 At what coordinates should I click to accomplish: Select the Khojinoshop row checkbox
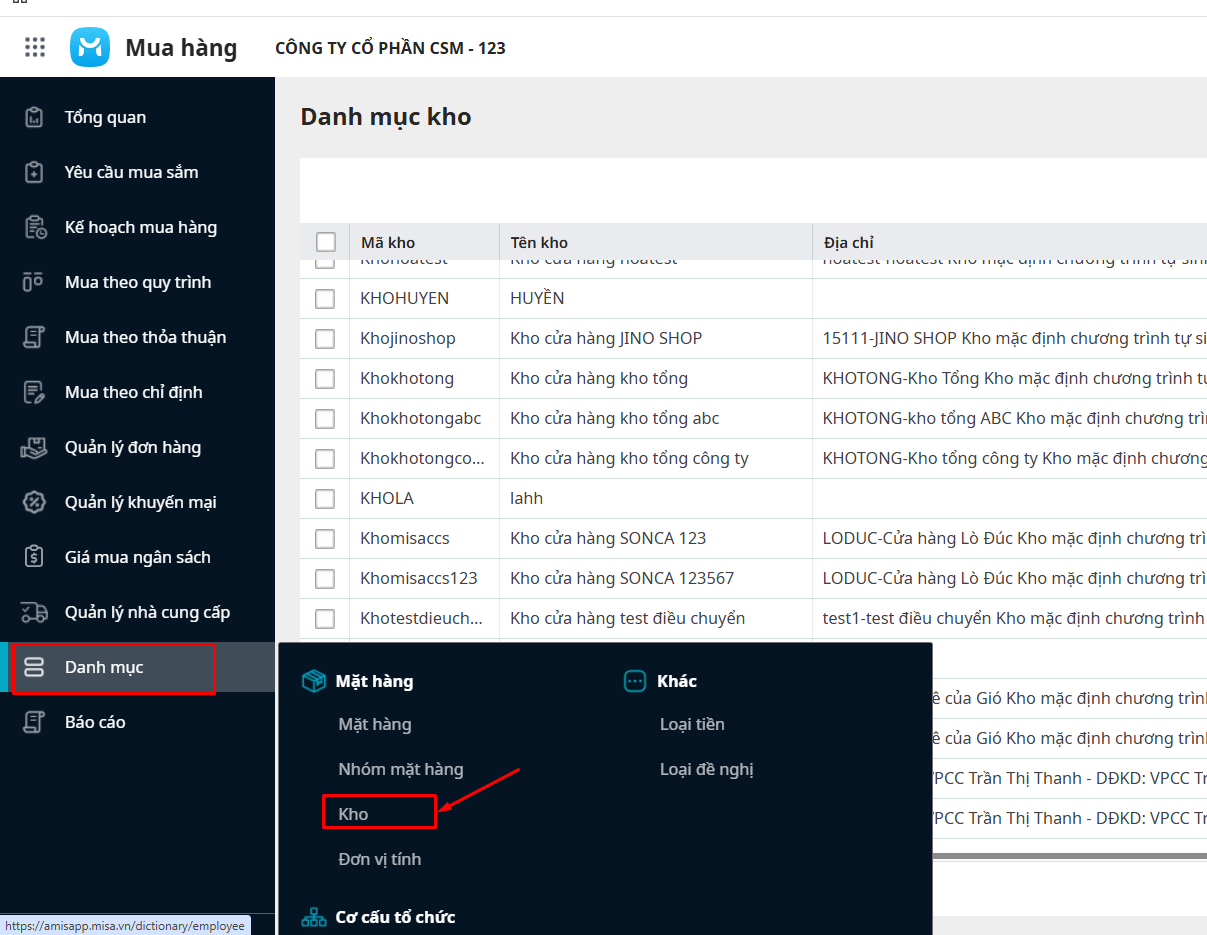[x=325, y=338]
